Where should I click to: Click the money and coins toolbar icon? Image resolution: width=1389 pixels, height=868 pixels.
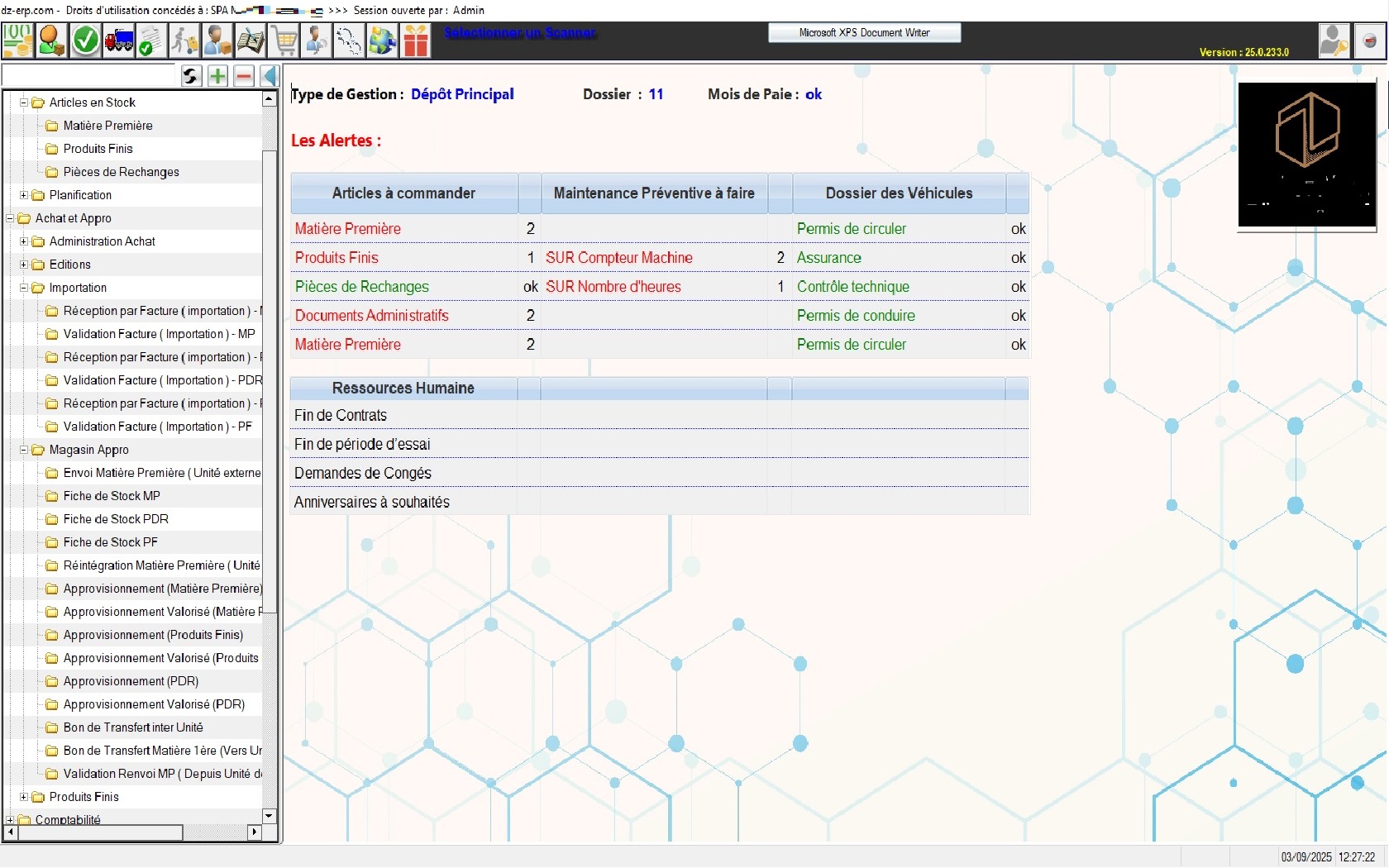point(17,40)
